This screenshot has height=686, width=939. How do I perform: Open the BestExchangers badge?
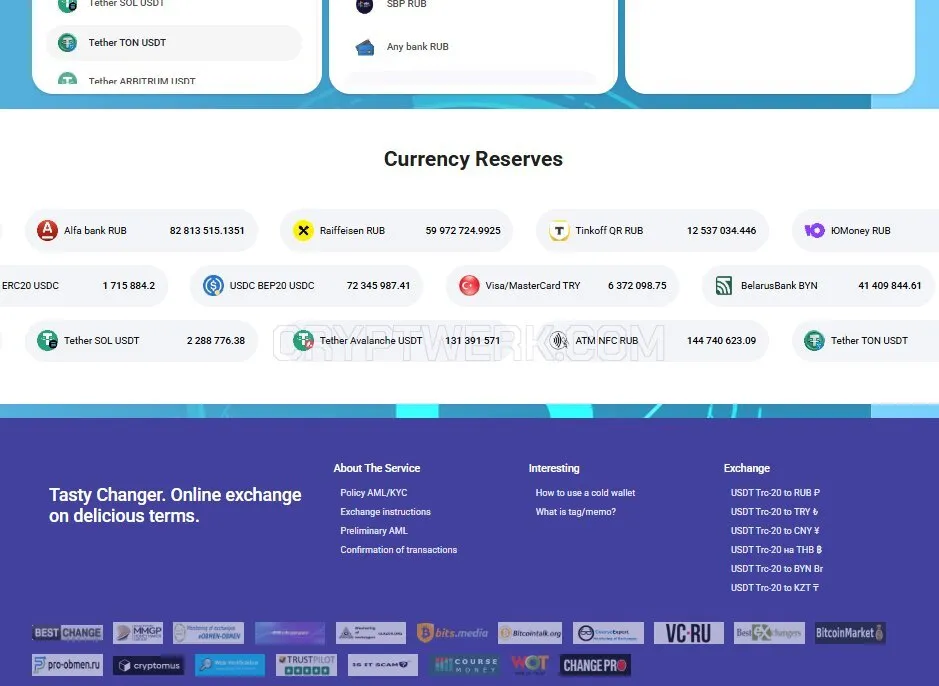click(769, 633)
